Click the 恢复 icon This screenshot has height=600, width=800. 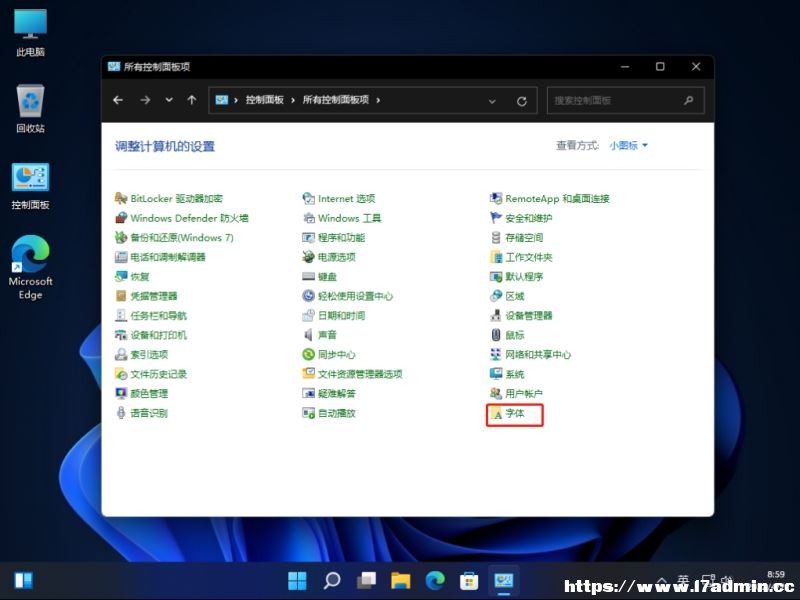tap(121, 277)
